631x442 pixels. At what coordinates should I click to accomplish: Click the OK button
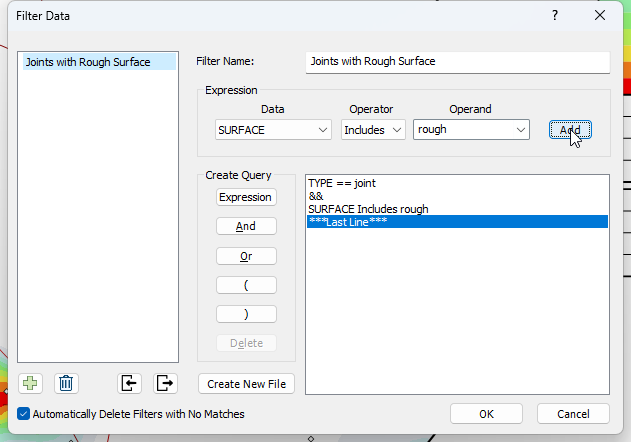(x=486, y=414)
